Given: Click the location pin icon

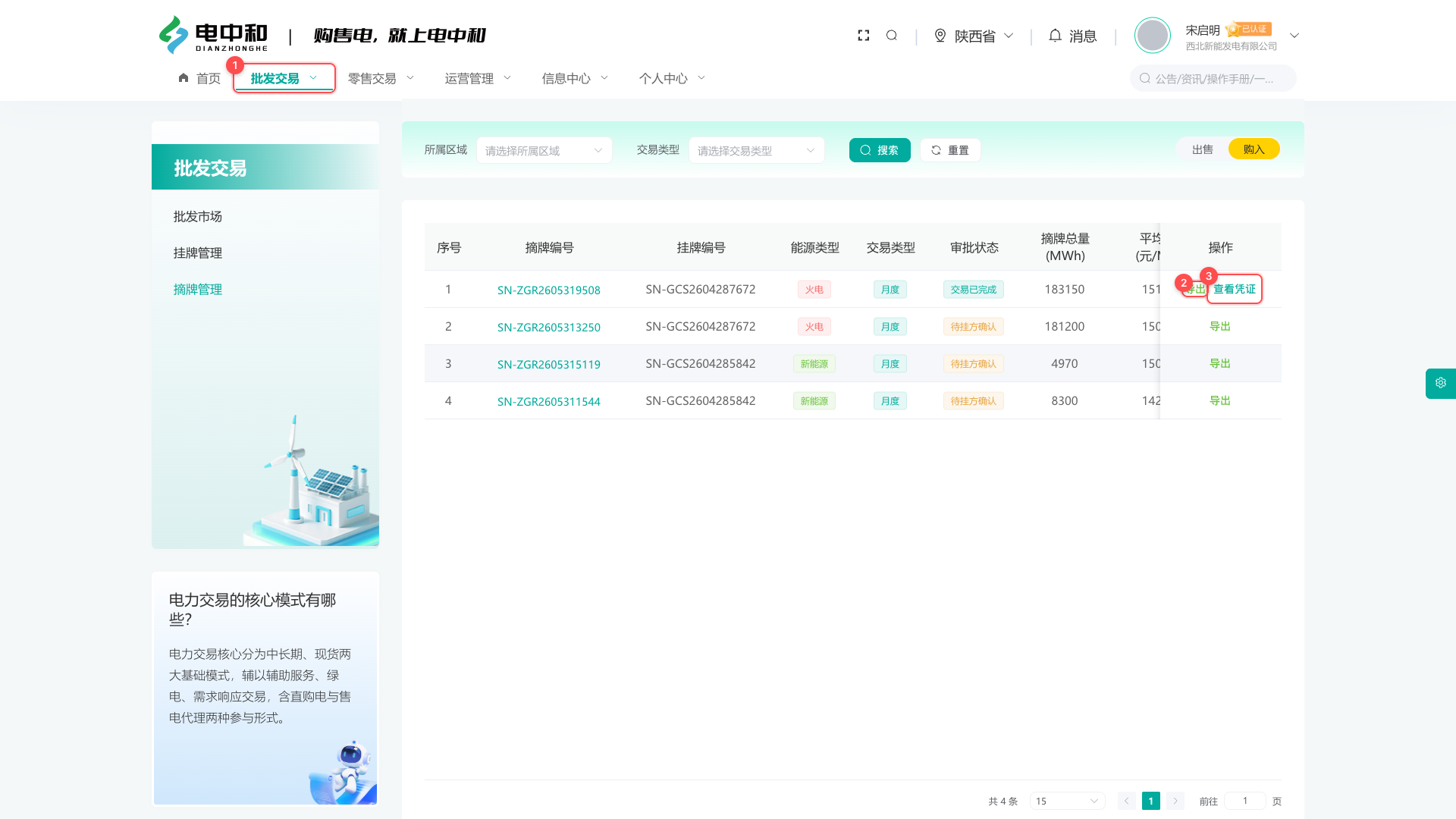Looking at the screenshot, I should [x=940, y=36].
